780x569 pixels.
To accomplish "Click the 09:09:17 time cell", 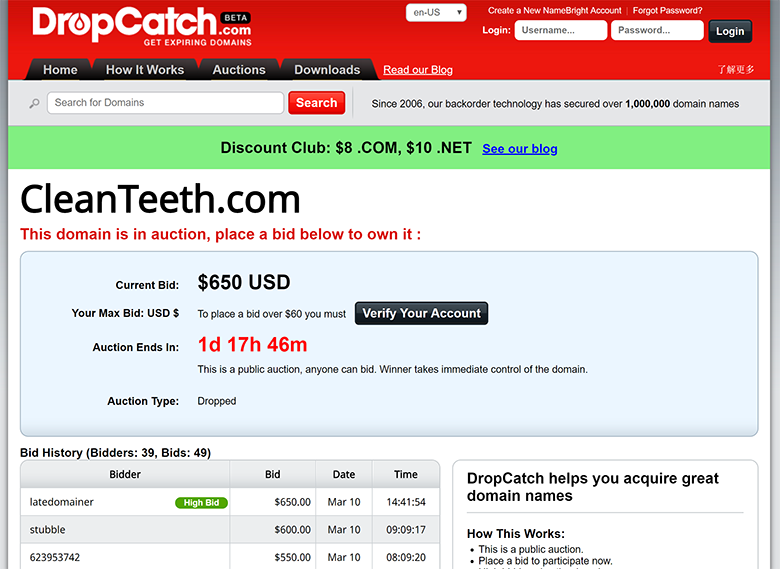I will (x=406, y=530).
